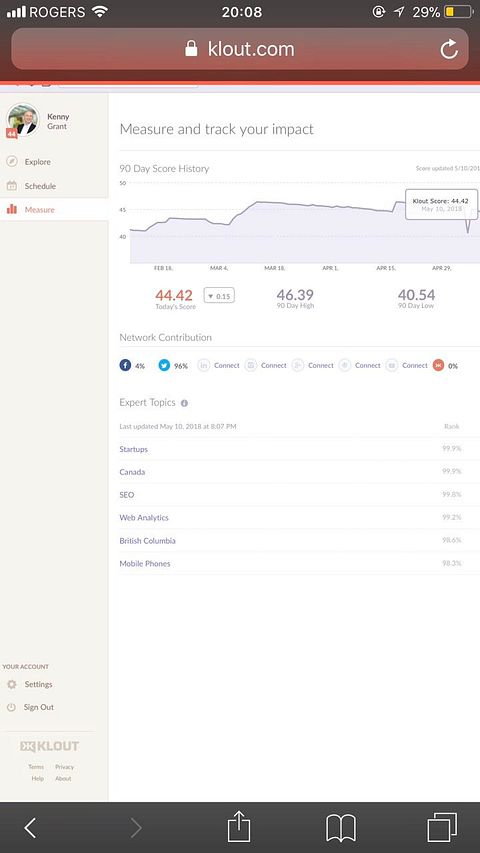Click the Twitter 96% contribution value
This screenshot has height=853, width=480.
181,366
